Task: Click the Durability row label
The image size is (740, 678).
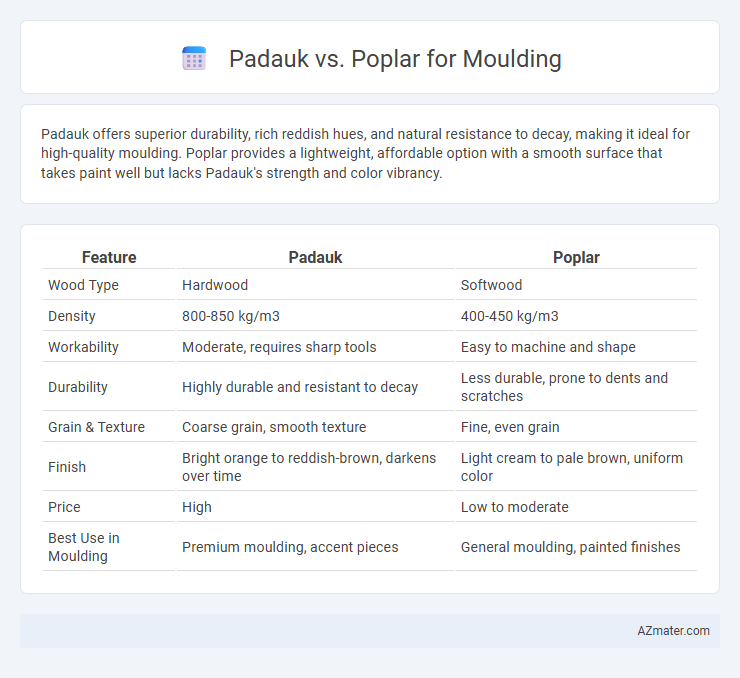Action: pyautogui.click(x=78, y=387)
